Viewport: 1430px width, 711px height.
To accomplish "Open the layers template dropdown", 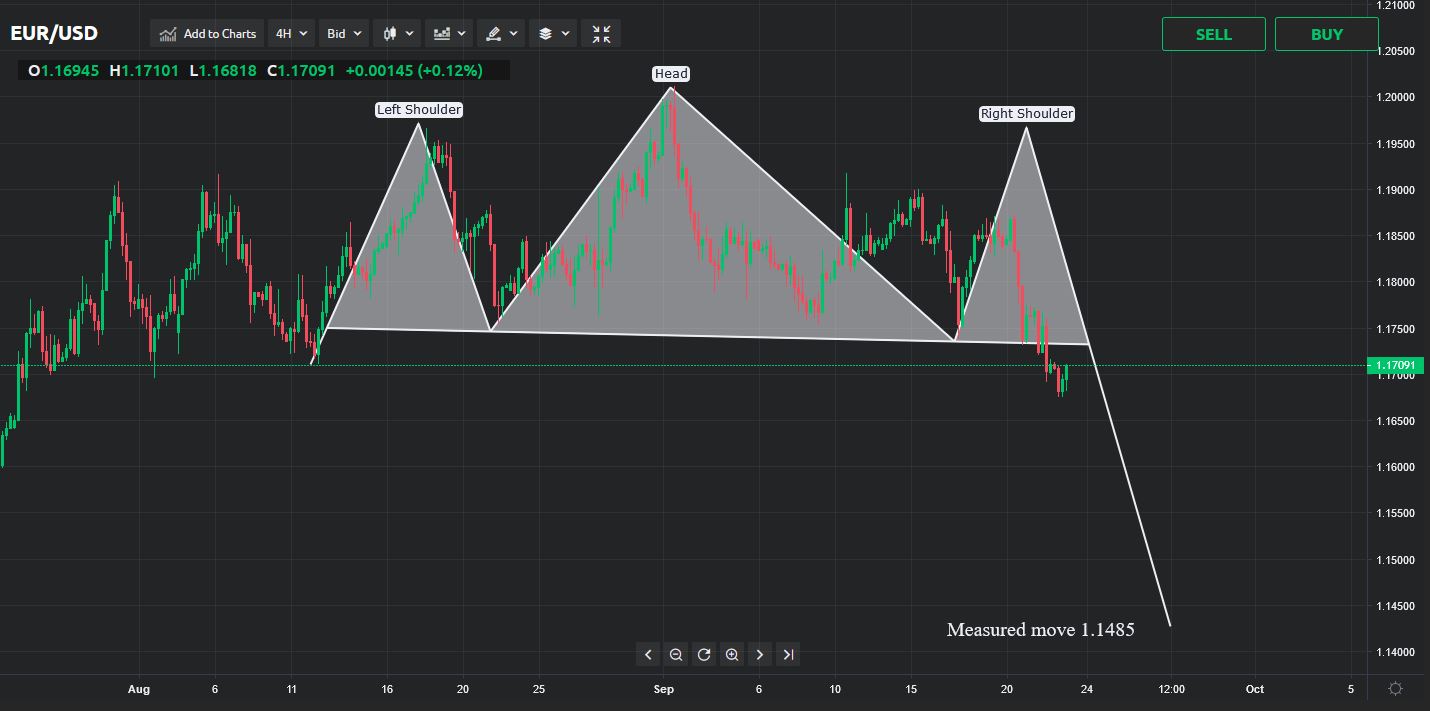I will click(553, 33).
